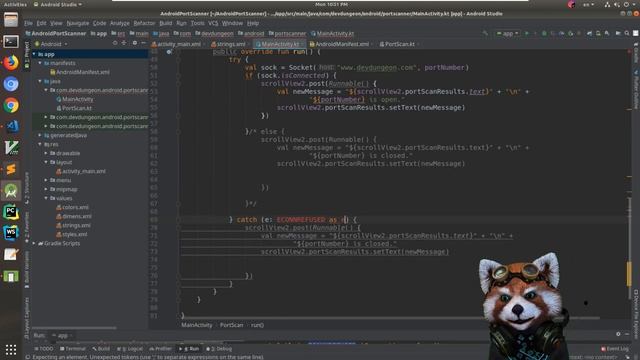Switch to the strings.xml editor tab
Image resolution: width=640 pixels, height=360 pixels.
pyautogui.click(x=229, y=44)
